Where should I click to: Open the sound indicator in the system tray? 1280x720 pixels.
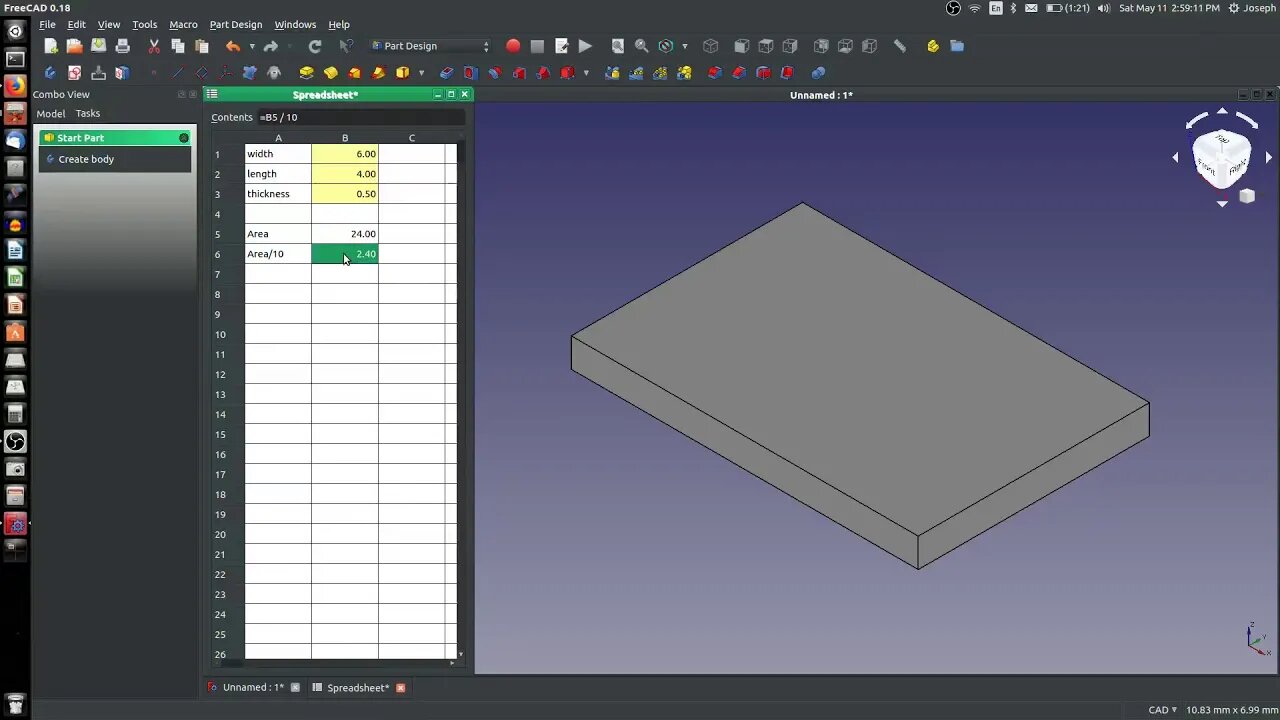(x=1103, y=7)
